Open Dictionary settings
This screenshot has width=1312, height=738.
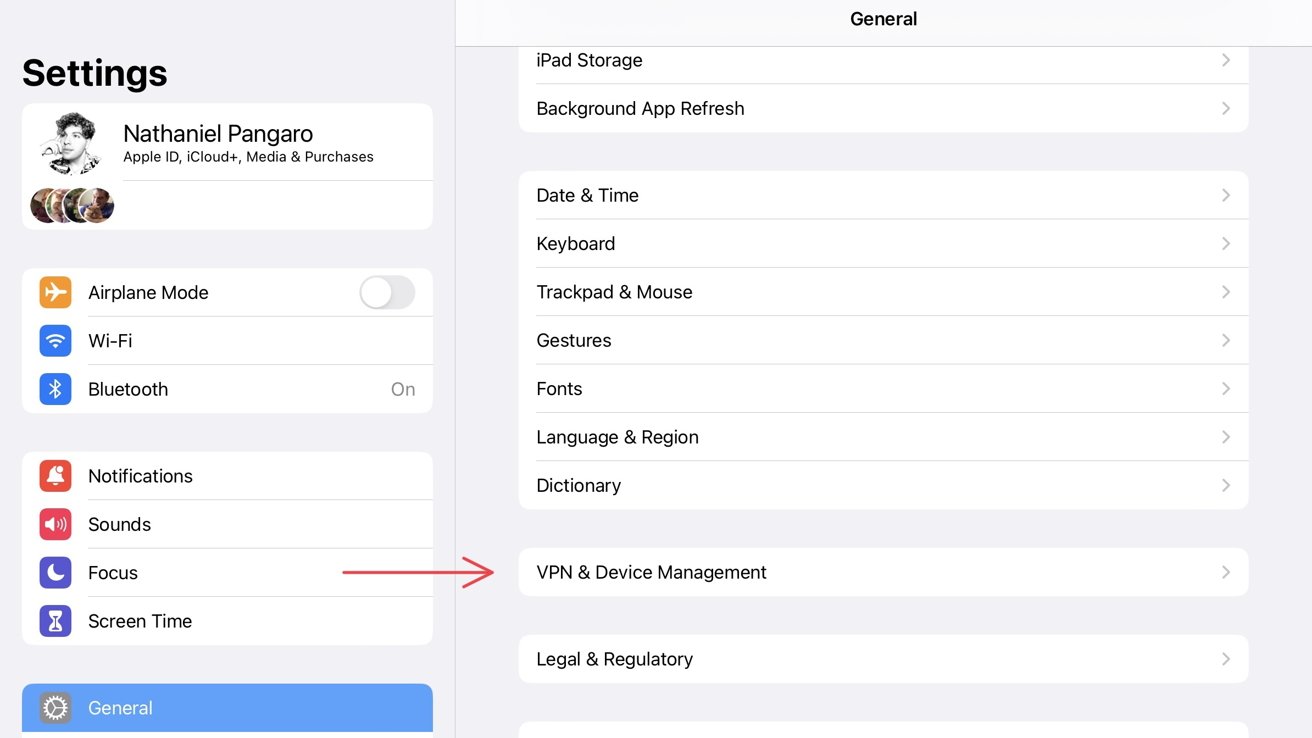[883, 485]
